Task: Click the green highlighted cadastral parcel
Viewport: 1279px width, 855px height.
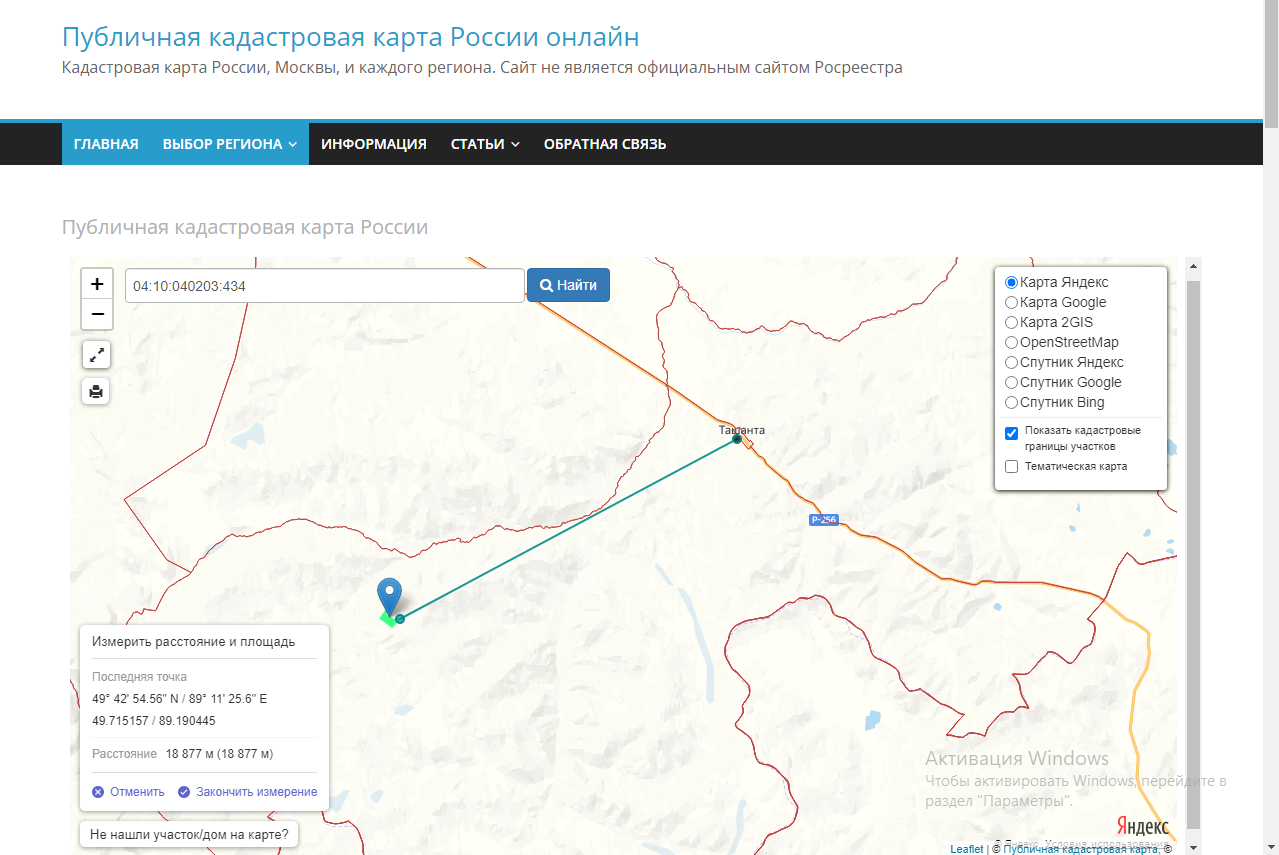Action: [x=387, y=619]
